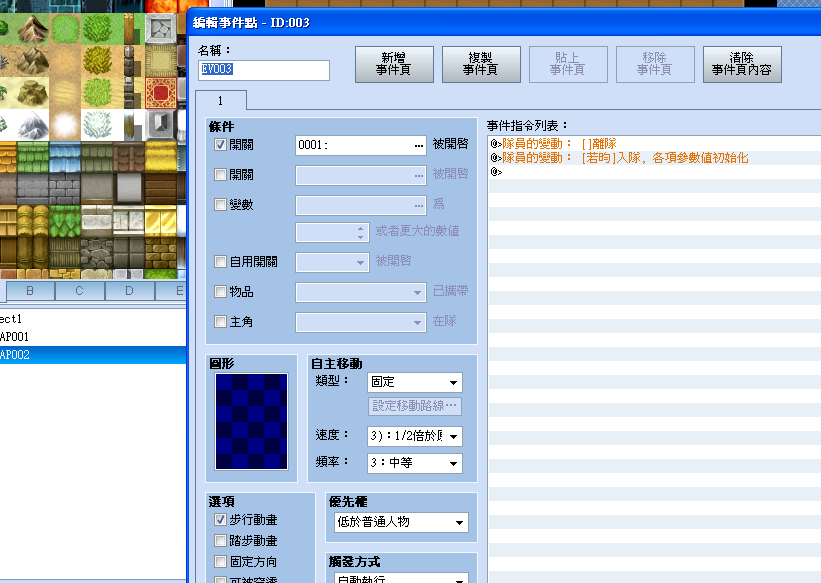Click the EV003 name field
Screen dimensions: 821x583
(x=264, y=70)
